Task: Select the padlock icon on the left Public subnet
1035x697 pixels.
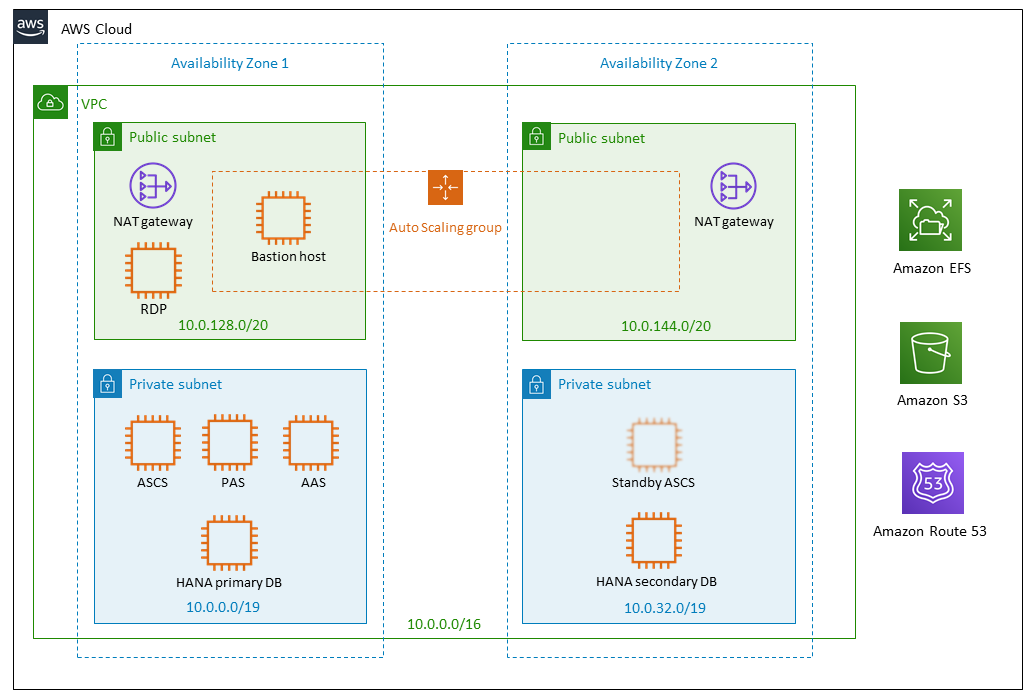Action: pos(107,137)
